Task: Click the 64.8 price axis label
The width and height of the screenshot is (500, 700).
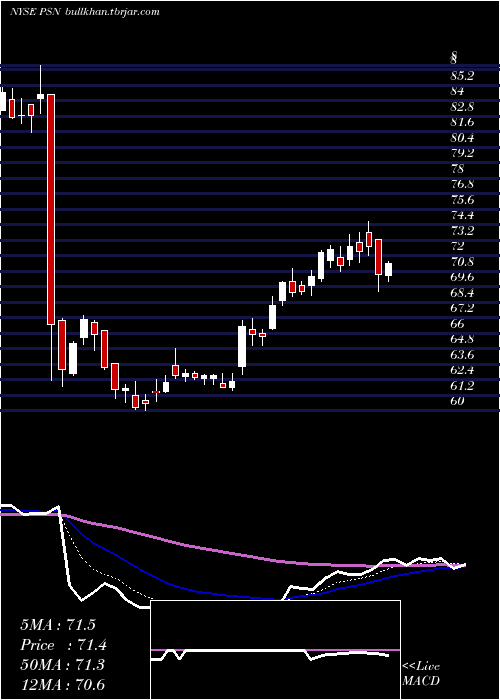Action: [462, 340]
